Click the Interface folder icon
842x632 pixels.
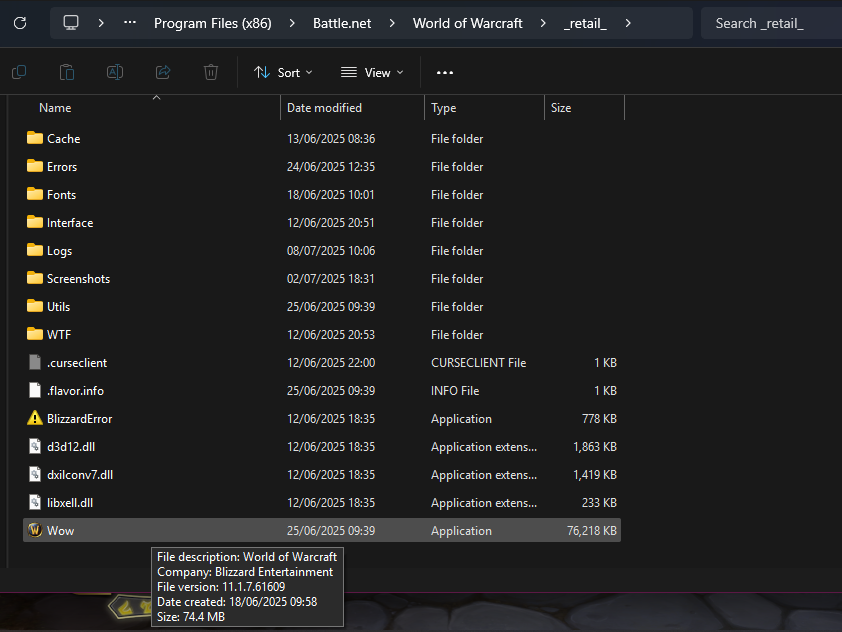35,222
